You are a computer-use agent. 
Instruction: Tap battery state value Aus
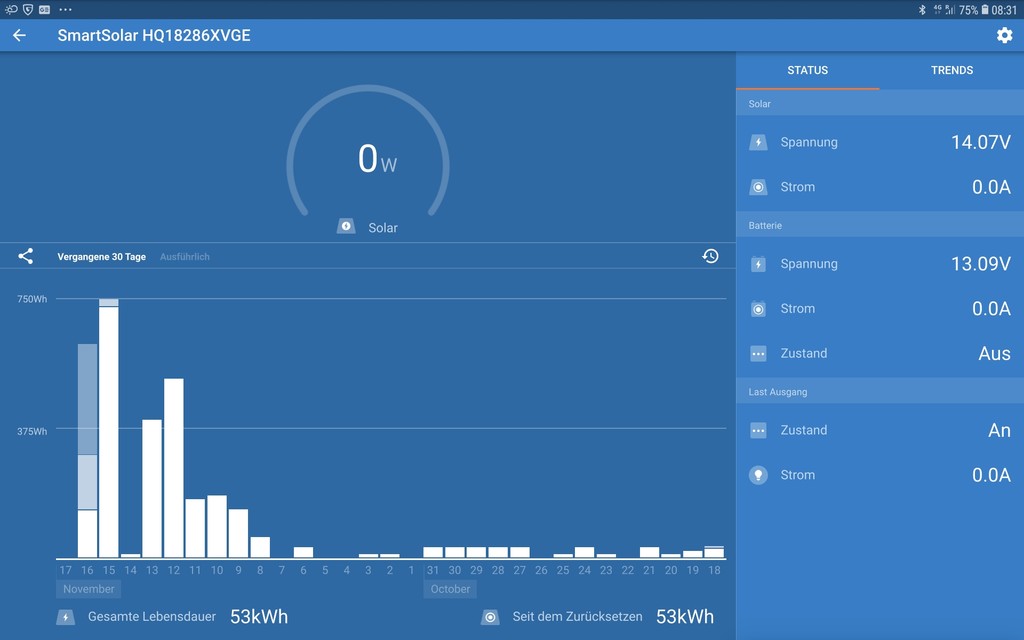[995, 354]
